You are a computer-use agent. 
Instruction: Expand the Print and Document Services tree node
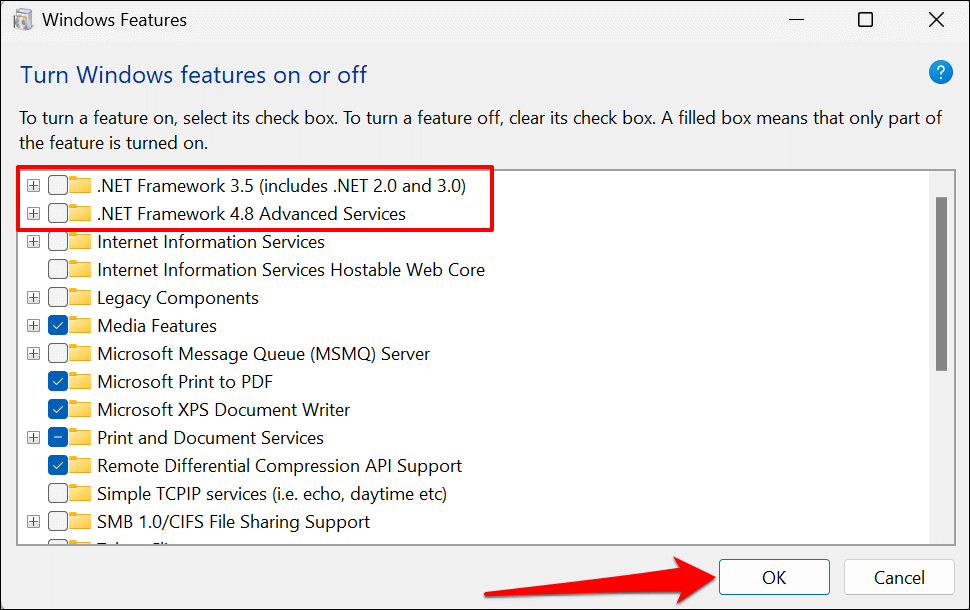click(34, 438)
